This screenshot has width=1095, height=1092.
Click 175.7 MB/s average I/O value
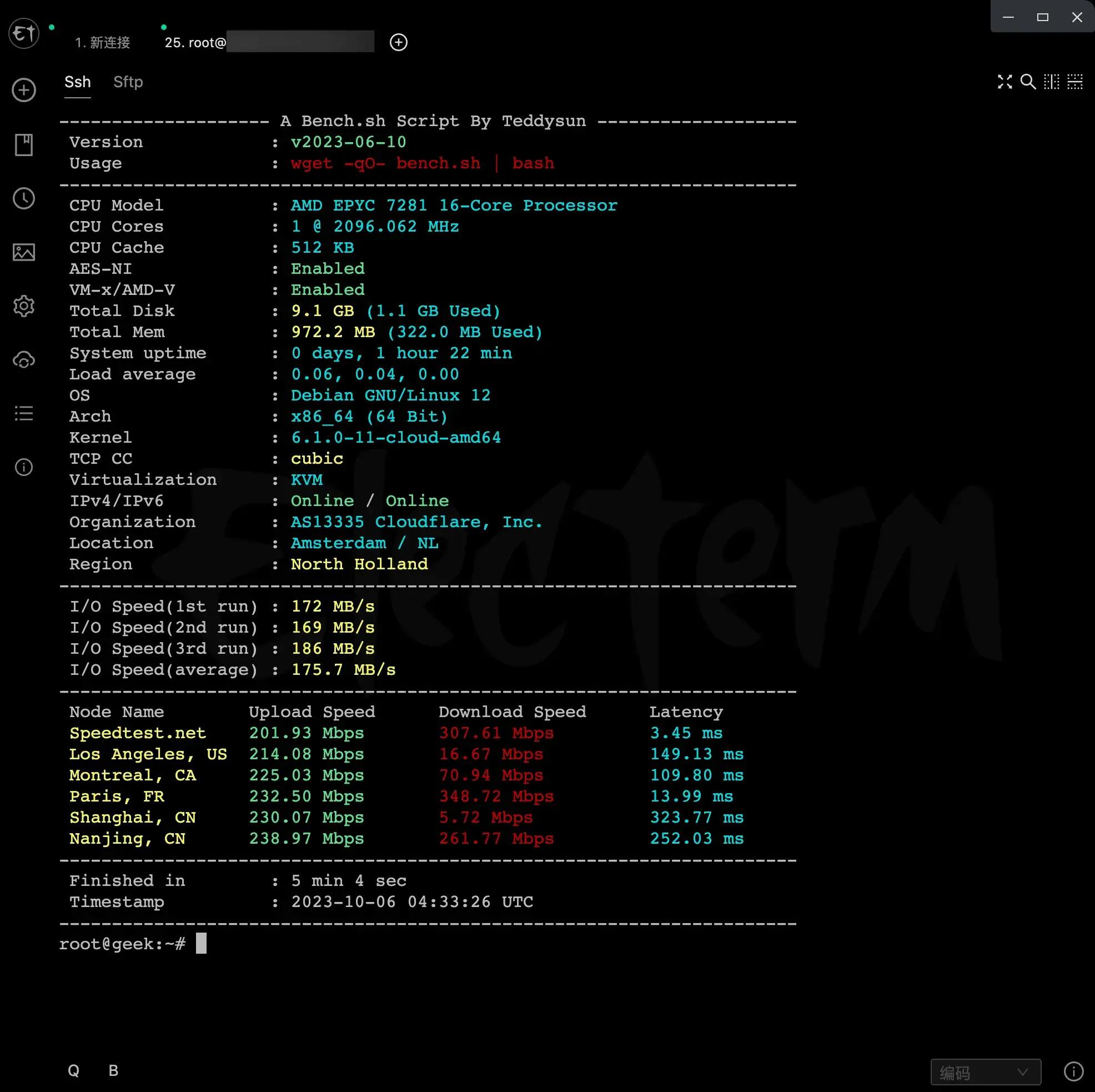coord(344,670)
